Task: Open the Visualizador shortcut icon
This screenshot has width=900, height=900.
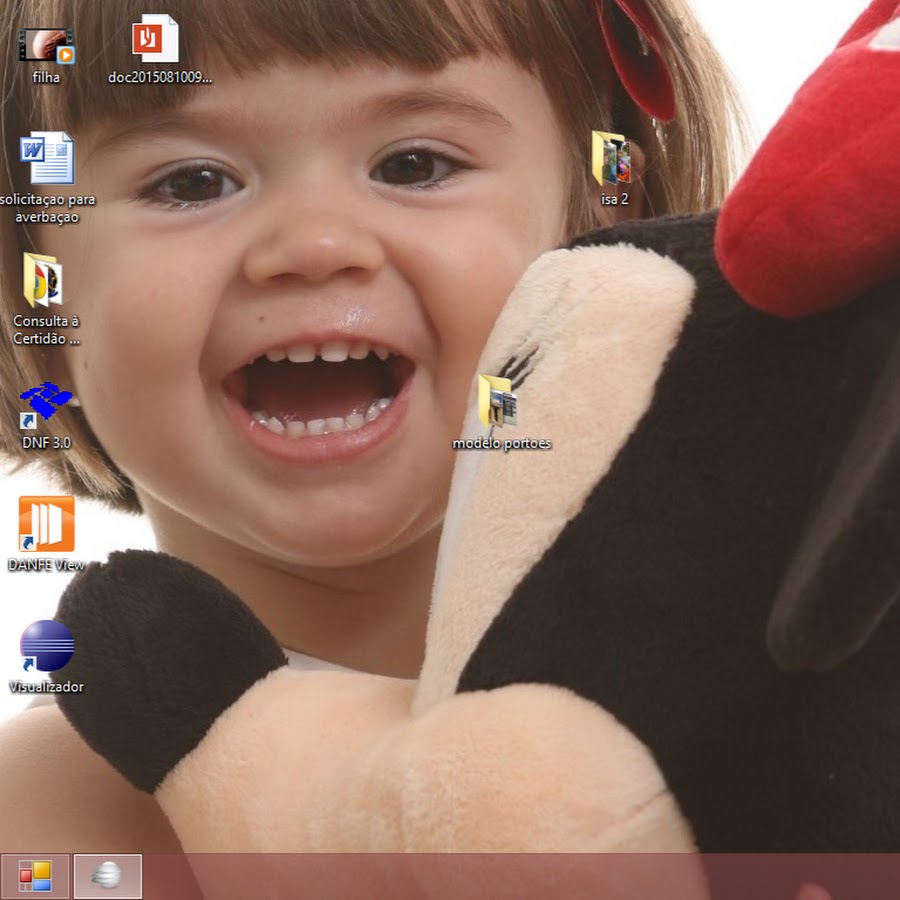Action: point(46,646)
